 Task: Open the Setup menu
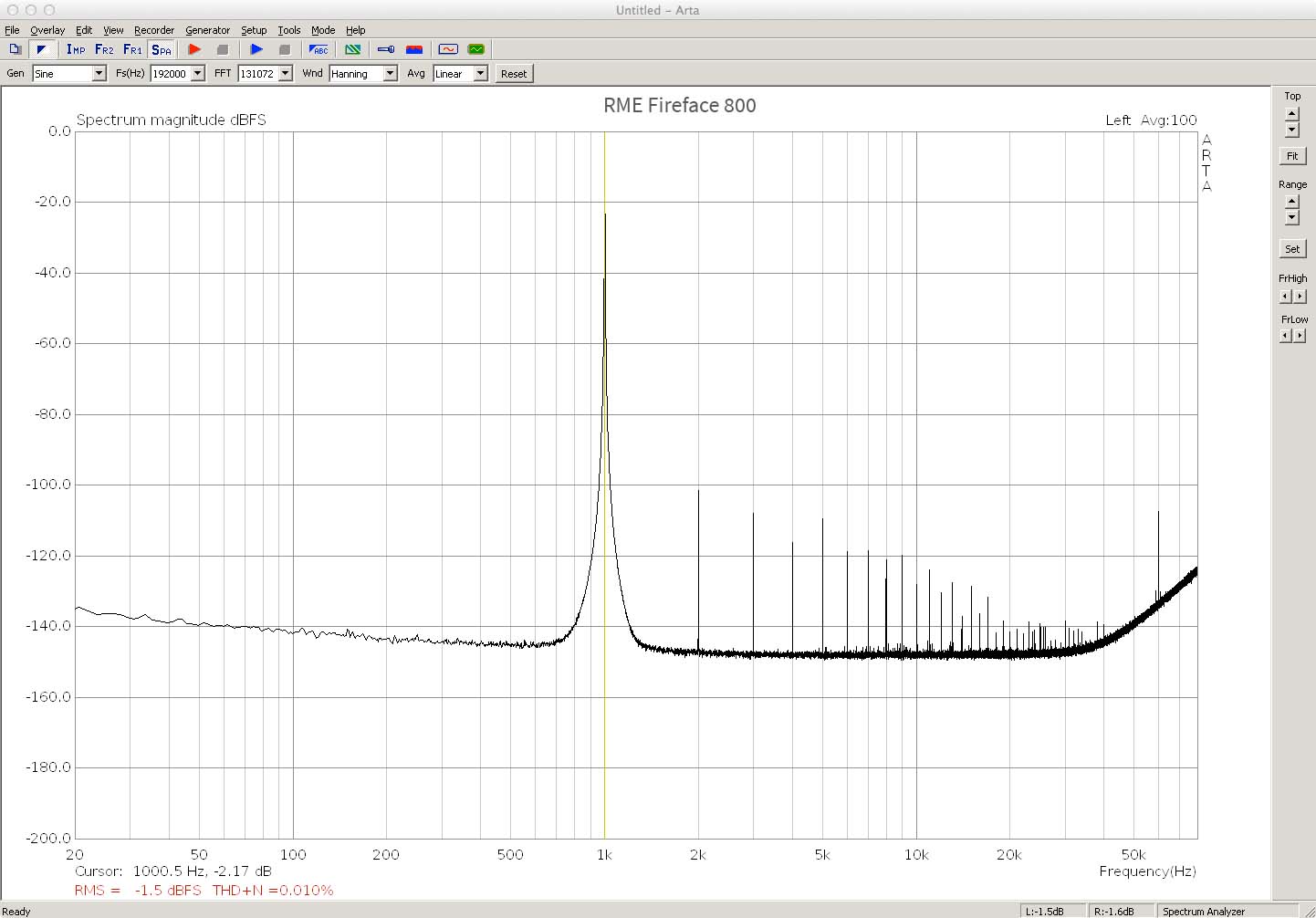(x=254, y=30)
